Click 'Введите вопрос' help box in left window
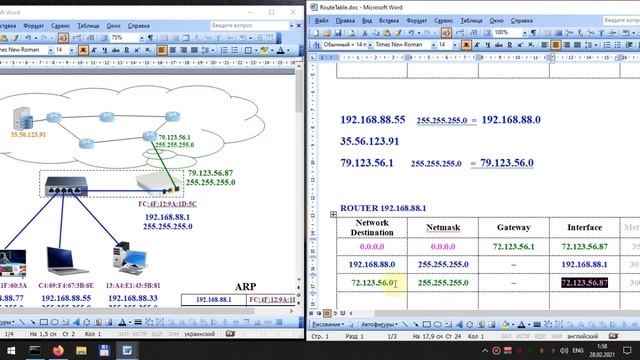640x360 pixels. tap(249, 25)
